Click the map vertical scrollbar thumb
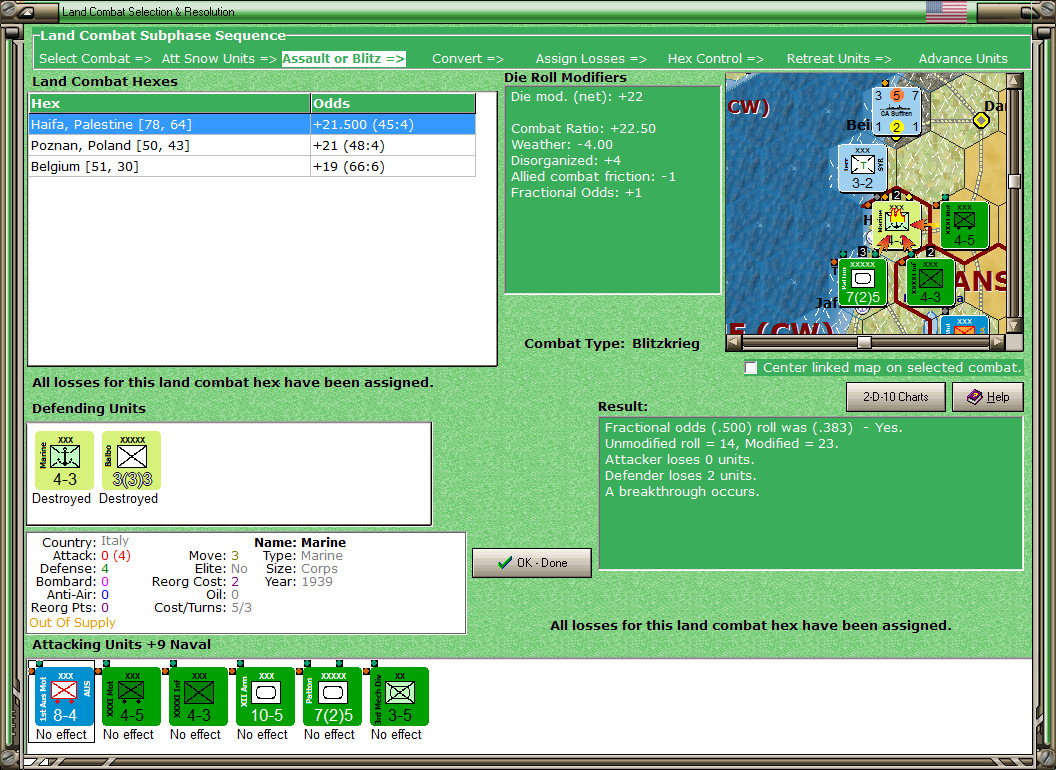The width and height of the screenshot is (1056, 770). pyautogui.click(x=1014, y=181)
